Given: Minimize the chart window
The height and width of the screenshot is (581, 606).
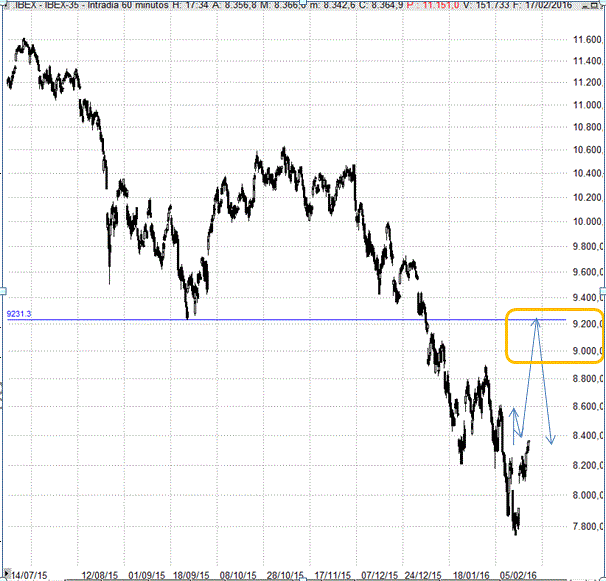Looking at the screenshot, I should tap(586, 6).
